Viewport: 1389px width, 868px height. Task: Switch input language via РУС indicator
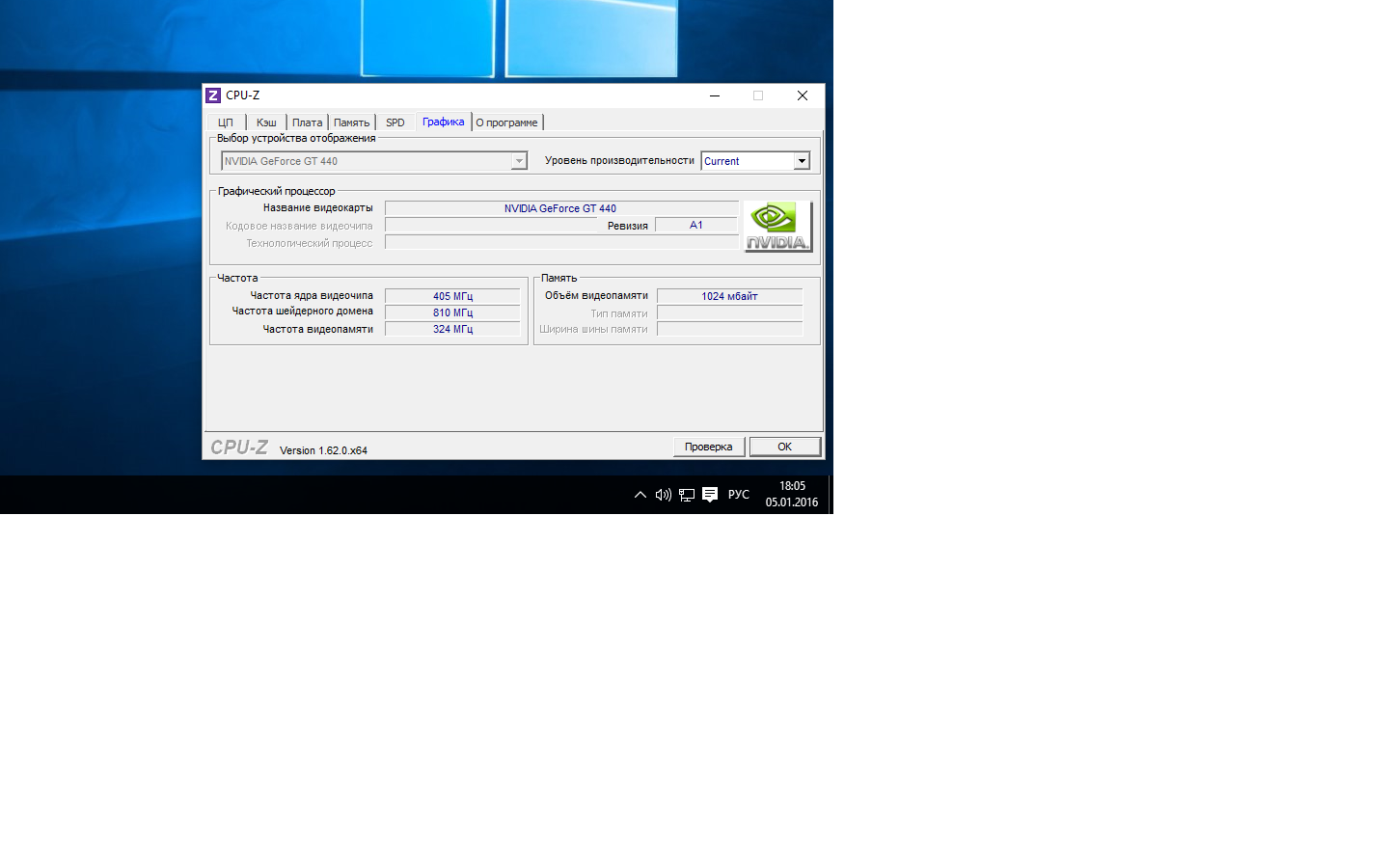[x=739, y=495]
